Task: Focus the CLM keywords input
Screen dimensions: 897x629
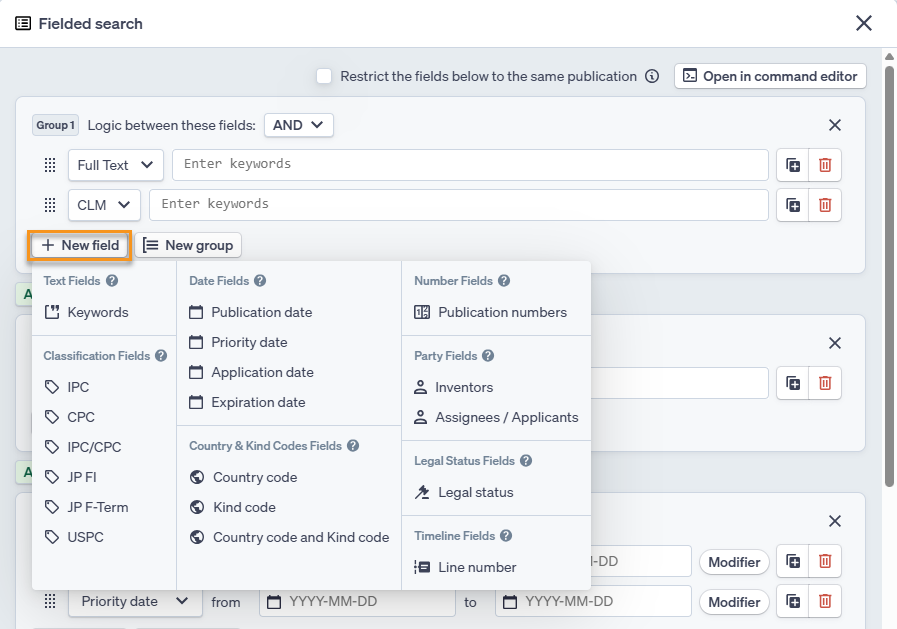Action: pyautogui.click(x=459, y=205)
